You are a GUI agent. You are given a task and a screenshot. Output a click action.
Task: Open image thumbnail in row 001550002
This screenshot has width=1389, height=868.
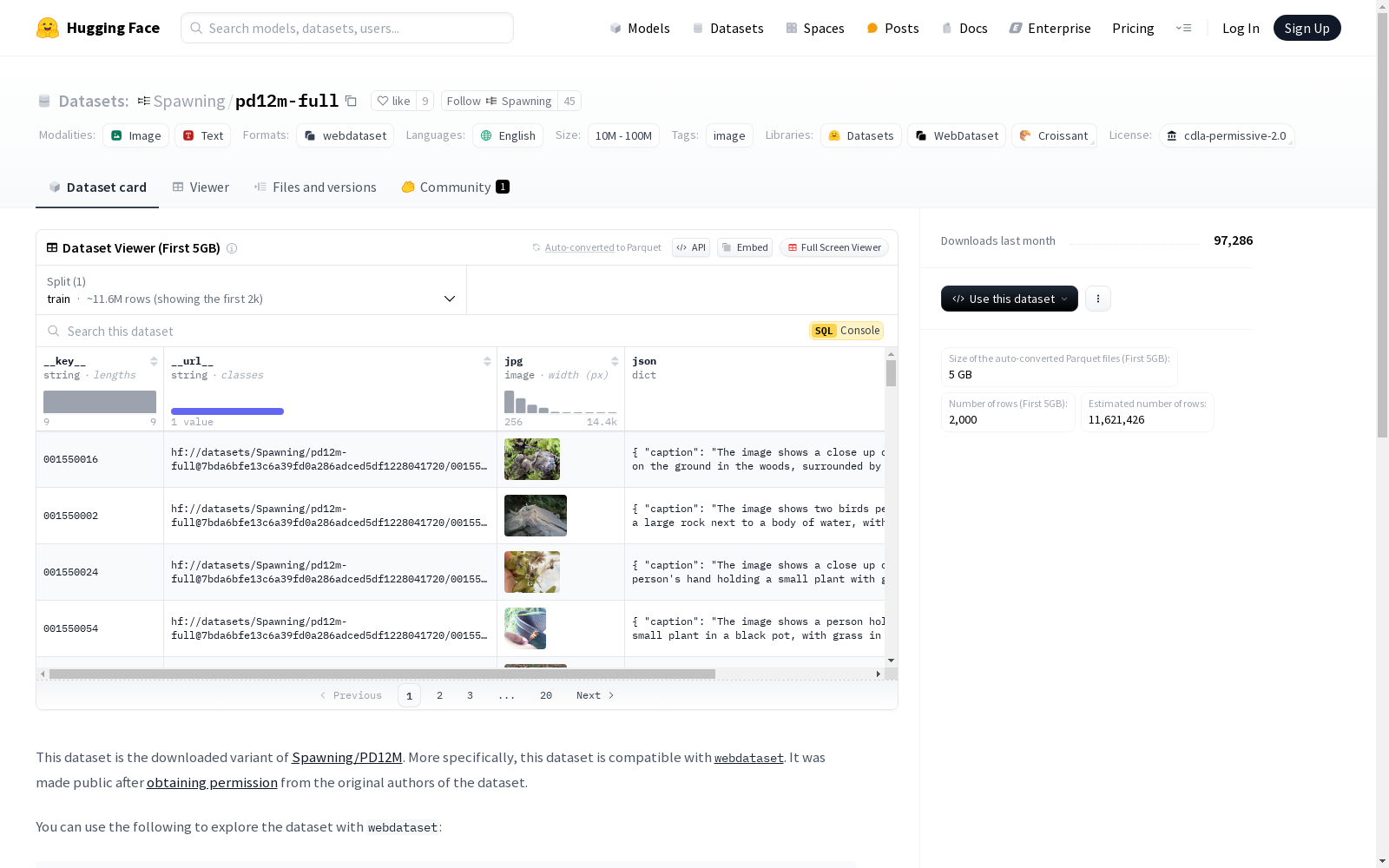pyautogui.click(x=536, y=516)
